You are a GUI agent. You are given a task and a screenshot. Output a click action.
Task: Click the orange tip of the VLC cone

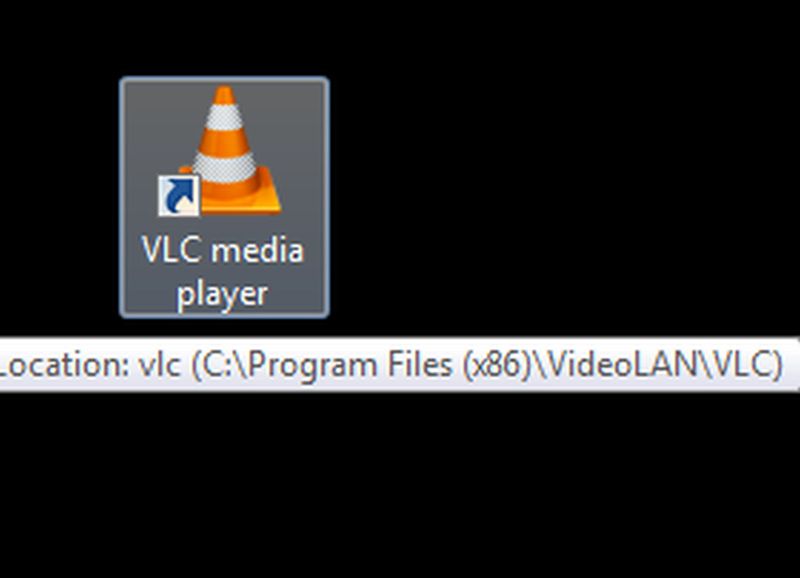pyautogui.click(x=224, y=96)
